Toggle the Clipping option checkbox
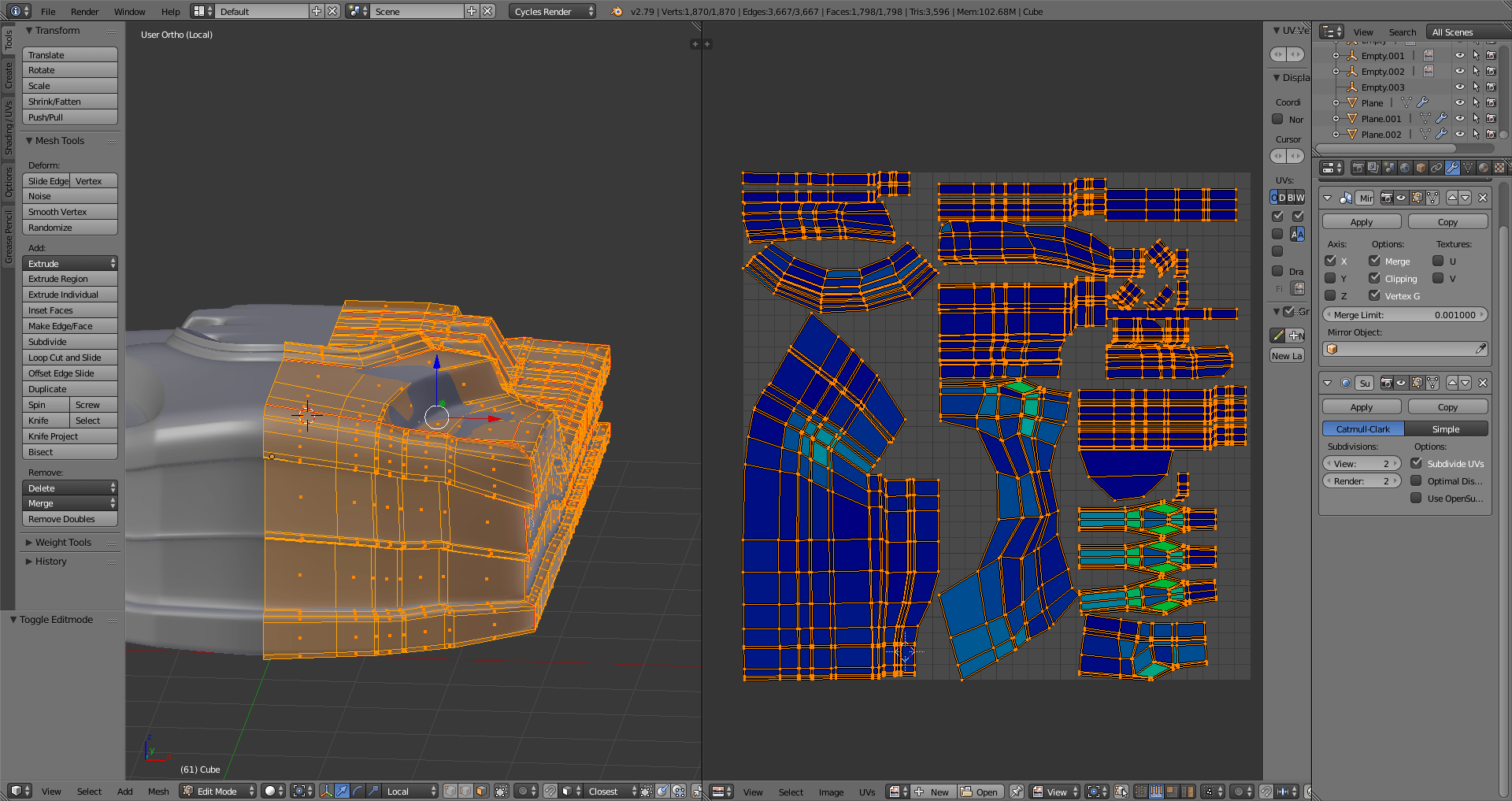The image size is (1512, 801). click(x=1374, y=278)
